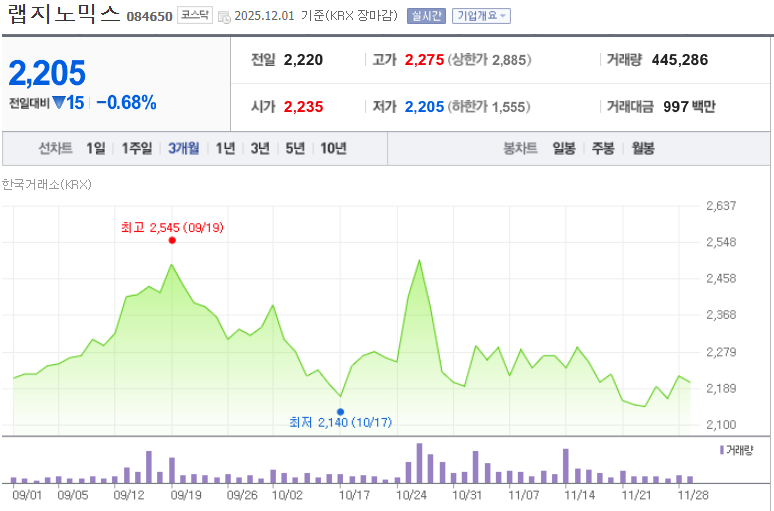Switch the line chart to 1년
The width and height of the screenshot is (774, 511).
pos(225,148)
